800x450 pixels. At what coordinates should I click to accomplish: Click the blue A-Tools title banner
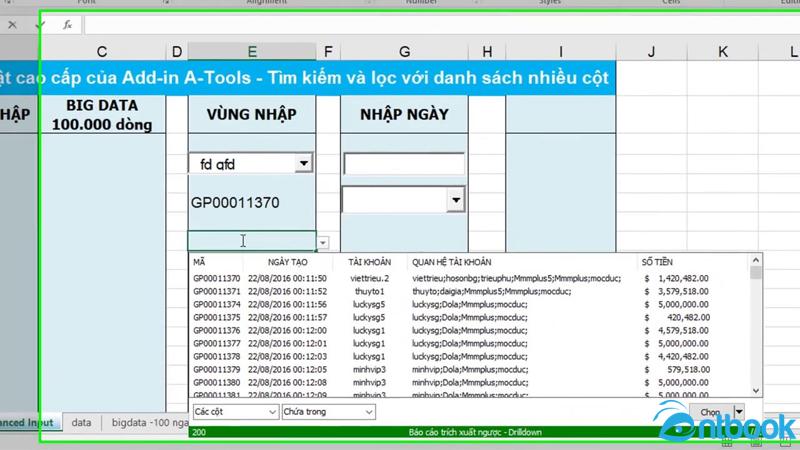click(x=308, y=78)
